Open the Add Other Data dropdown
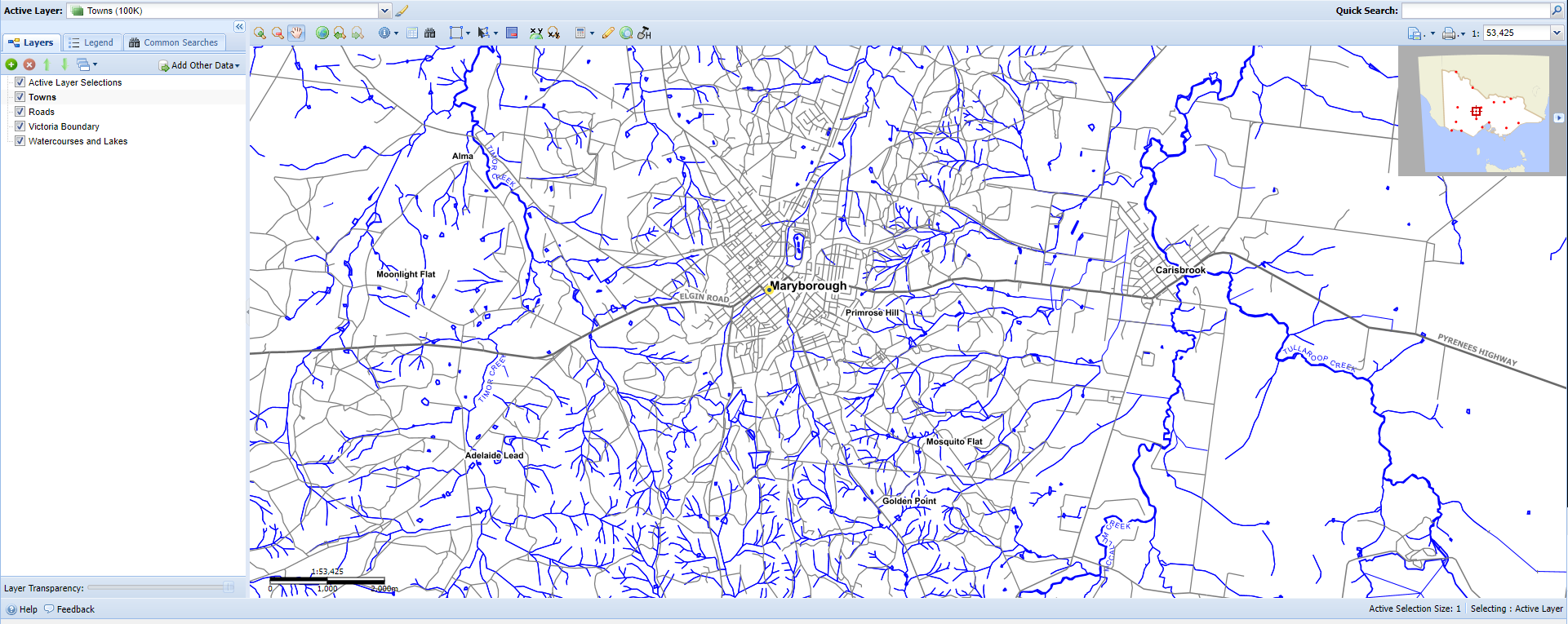Viewport: 1568px width, 624px height. pyautogui.click(x=200, y=65)
